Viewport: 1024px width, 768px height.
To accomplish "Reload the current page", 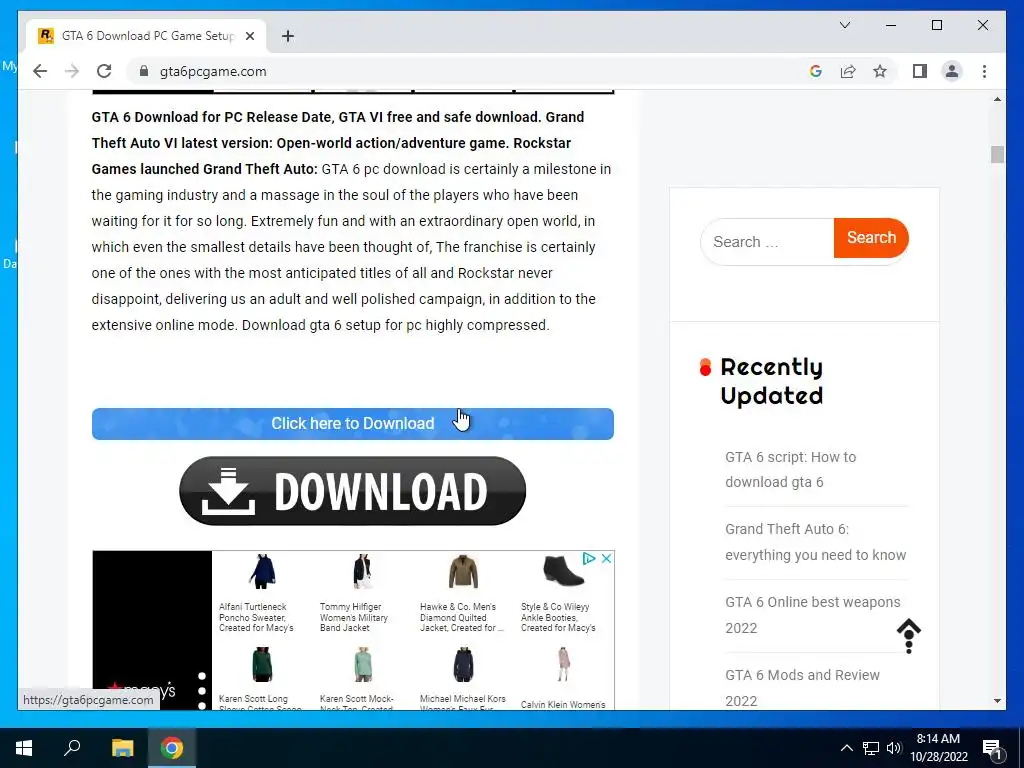I will (104, 71).
